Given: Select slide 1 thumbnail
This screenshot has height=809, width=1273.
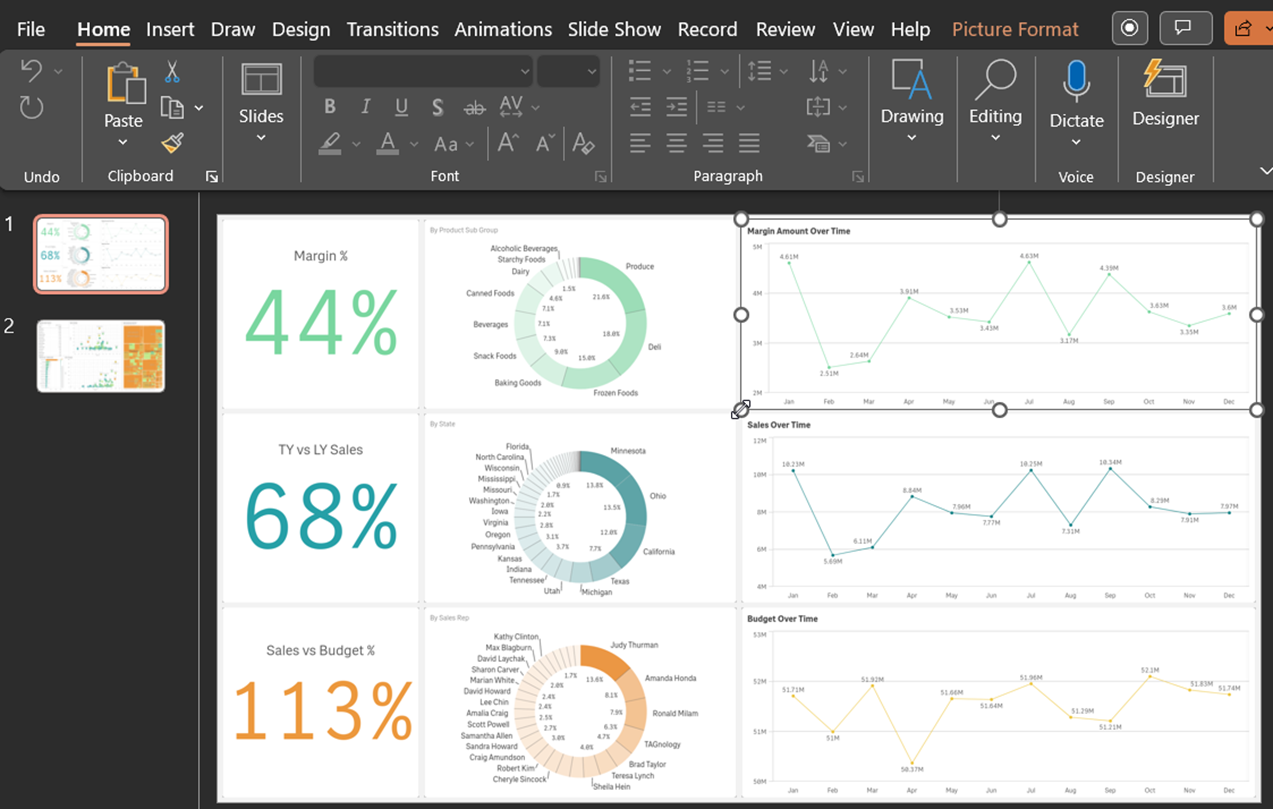Looking at the screenshot, I should point(101,254).
